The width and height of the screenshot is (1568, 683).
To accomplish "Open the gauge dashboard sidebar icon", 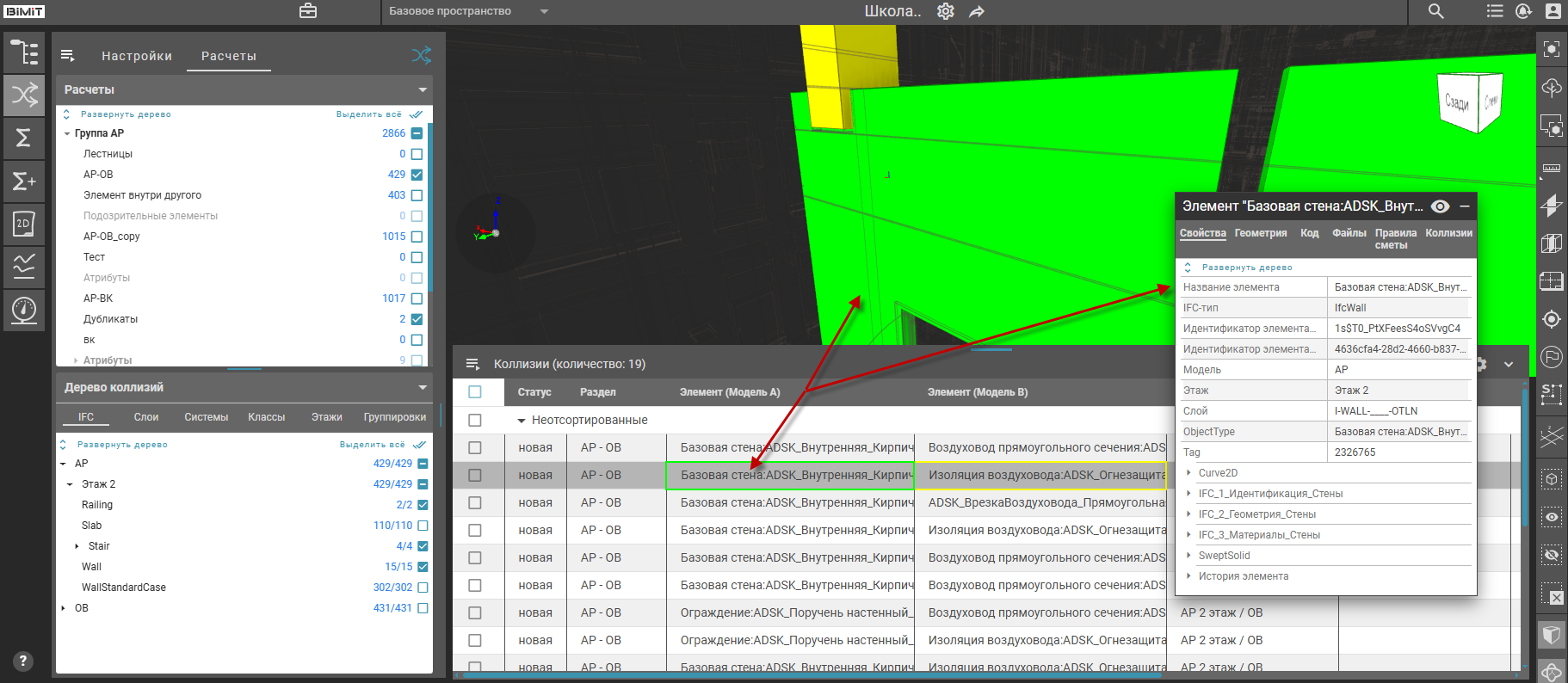I will (24, 309).
